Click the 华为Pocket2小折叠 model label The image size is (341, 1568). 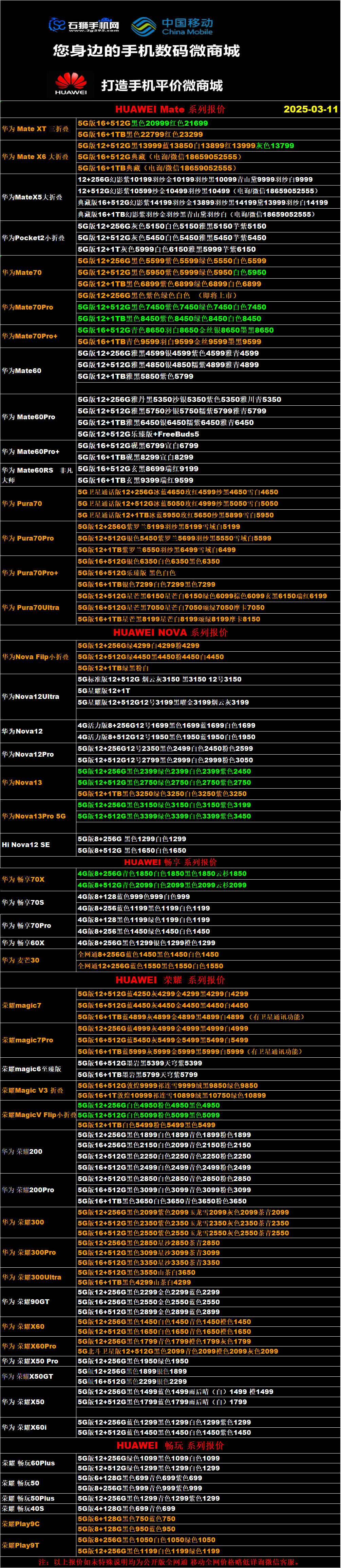pos(34,238)
